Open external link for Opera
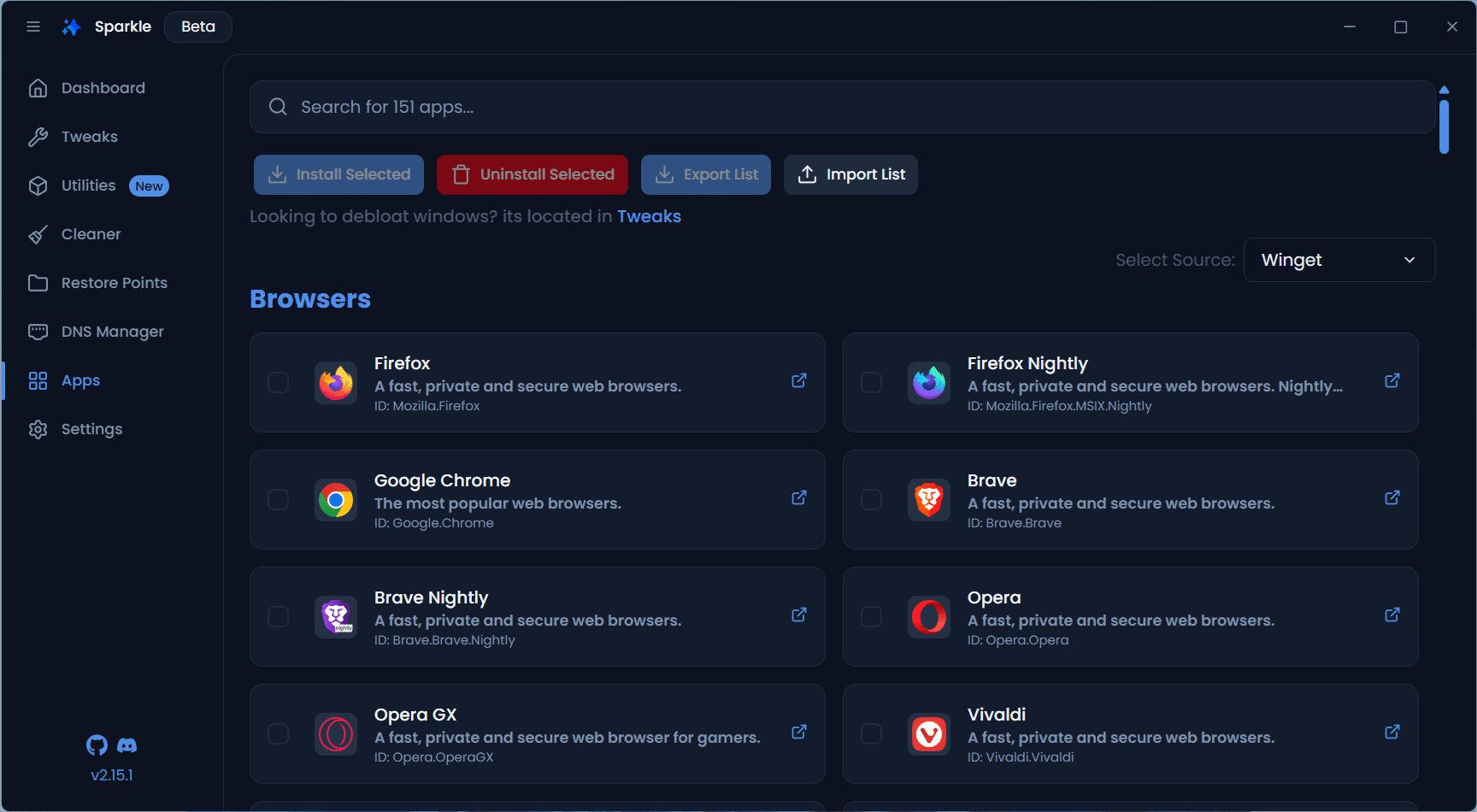This screenshot has width=1477, height=812. (x=1392, y=615)
